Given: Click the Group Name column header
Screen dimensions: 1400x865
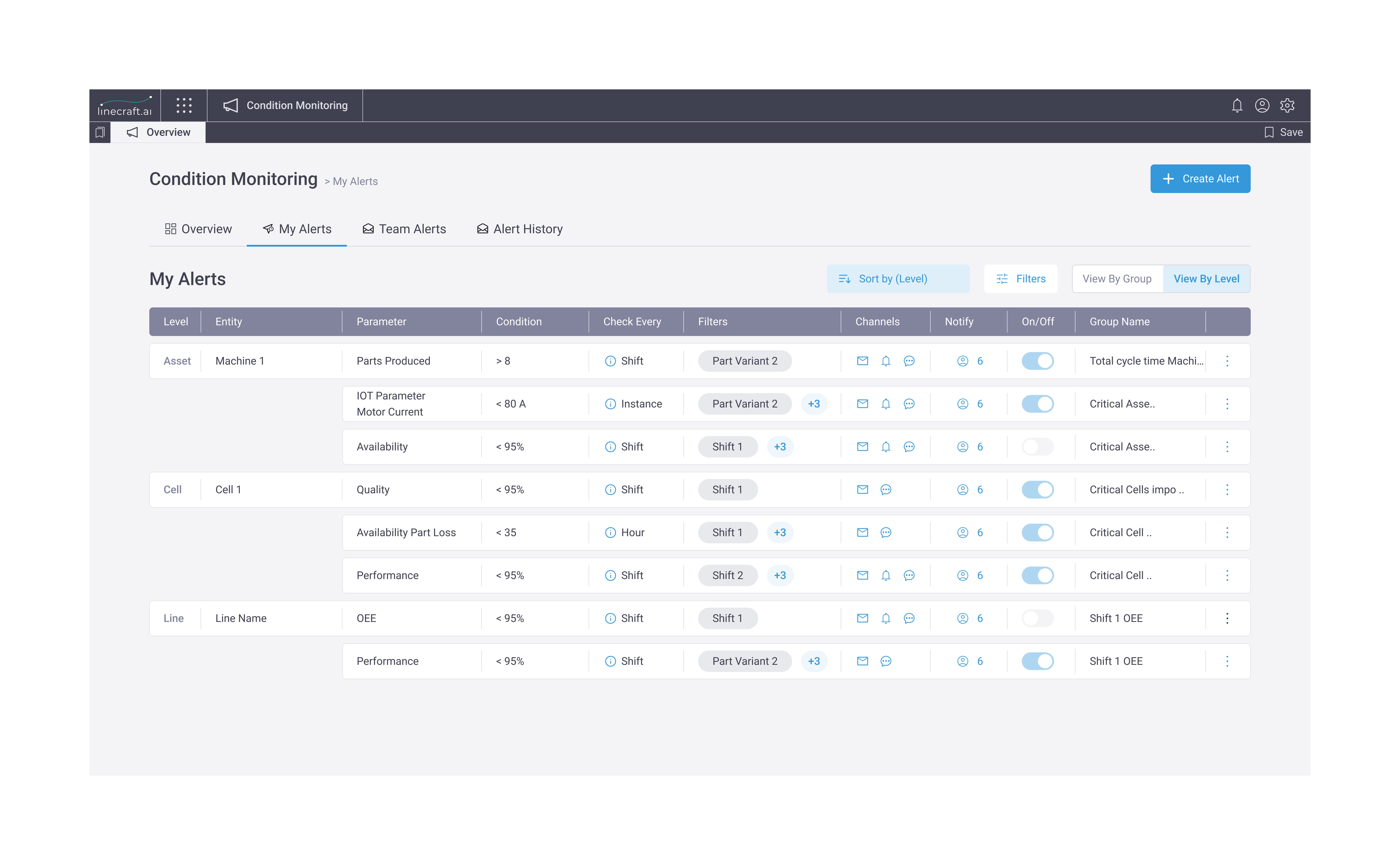Looking at the screenshot, I should coord(1119,321).
